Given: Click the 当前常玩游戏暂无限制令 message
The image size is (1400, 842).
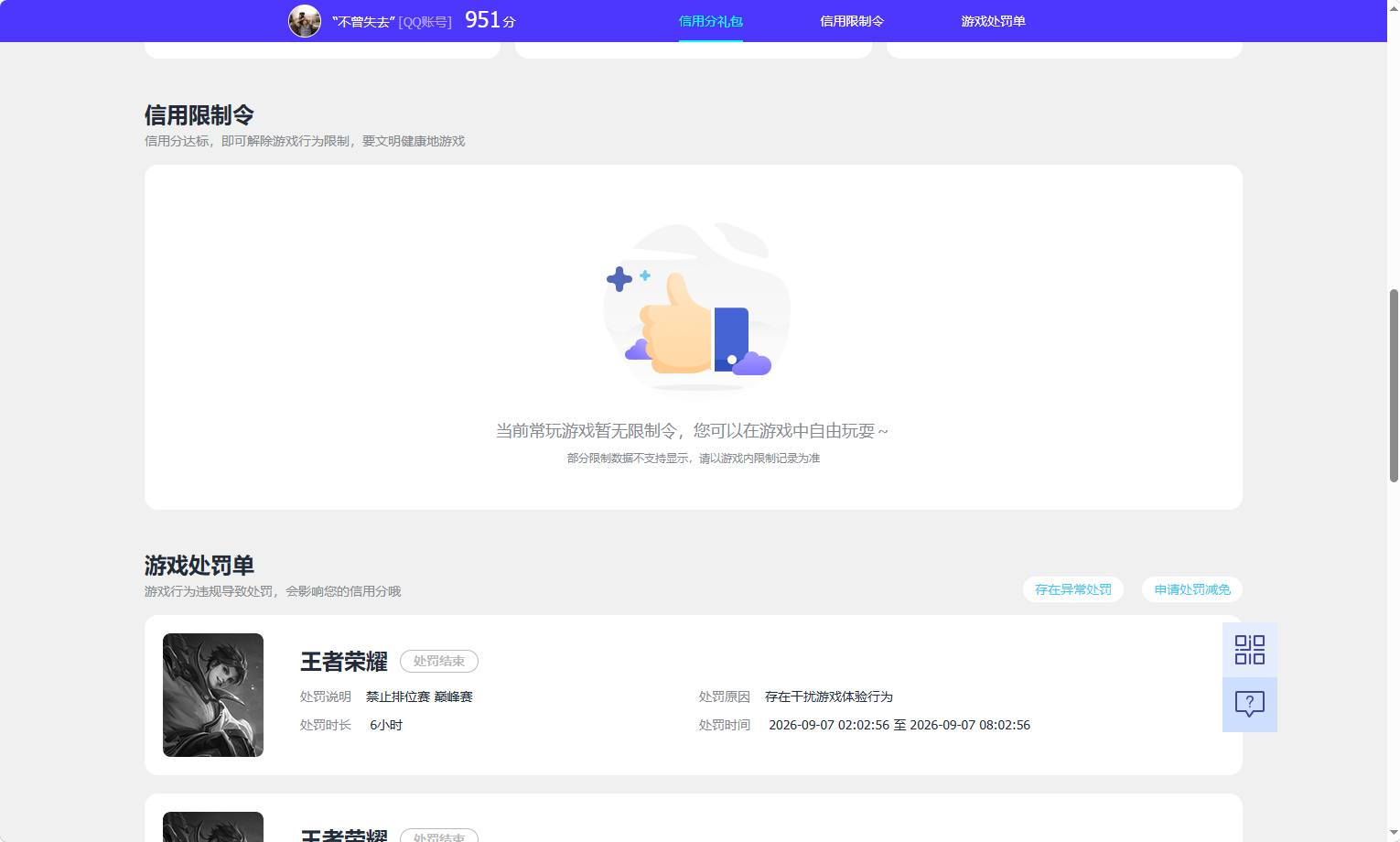Looking at the screenshot, I should click(693, 431).
